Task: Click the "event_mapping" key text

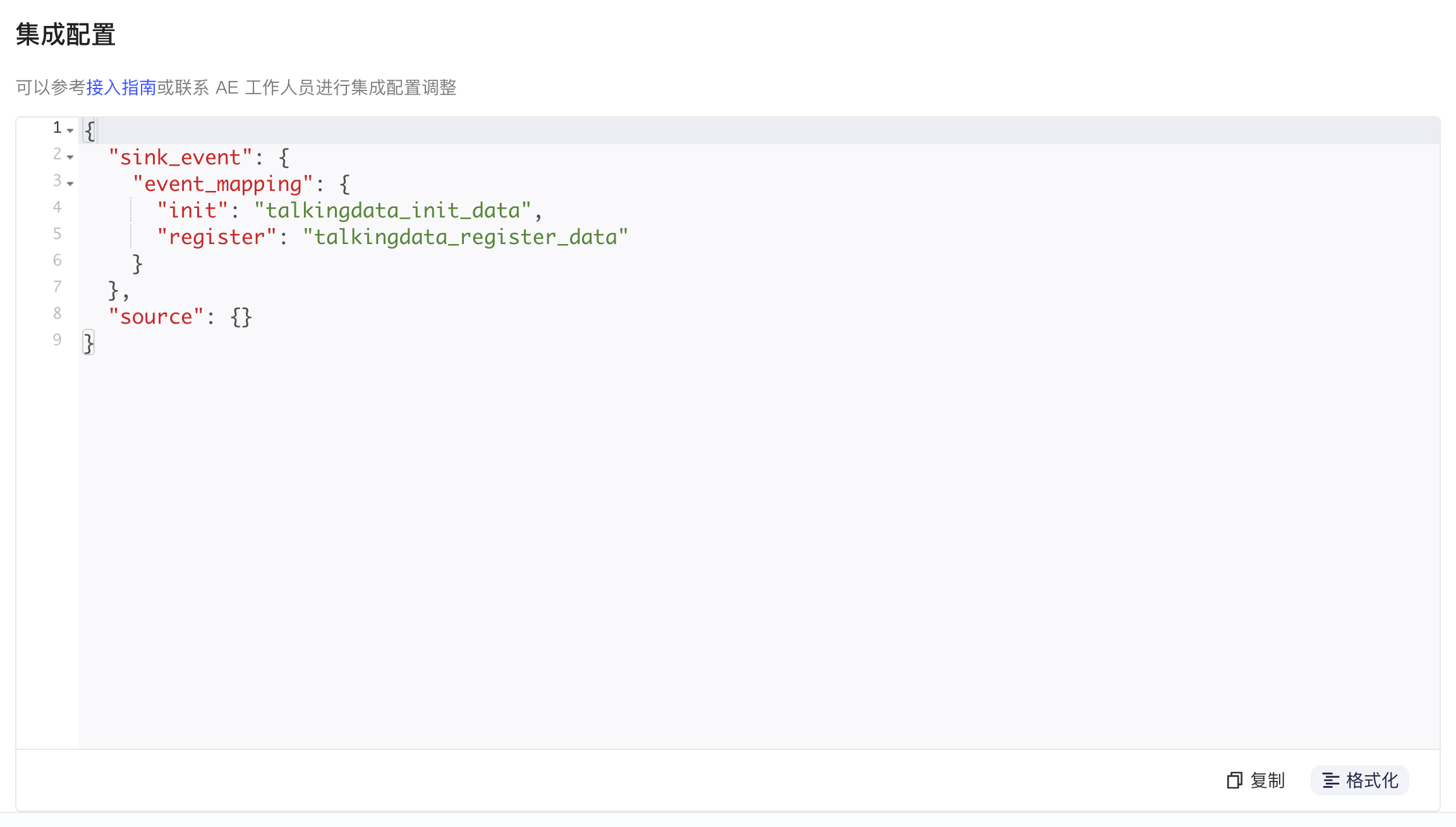Action: [223, 184]
